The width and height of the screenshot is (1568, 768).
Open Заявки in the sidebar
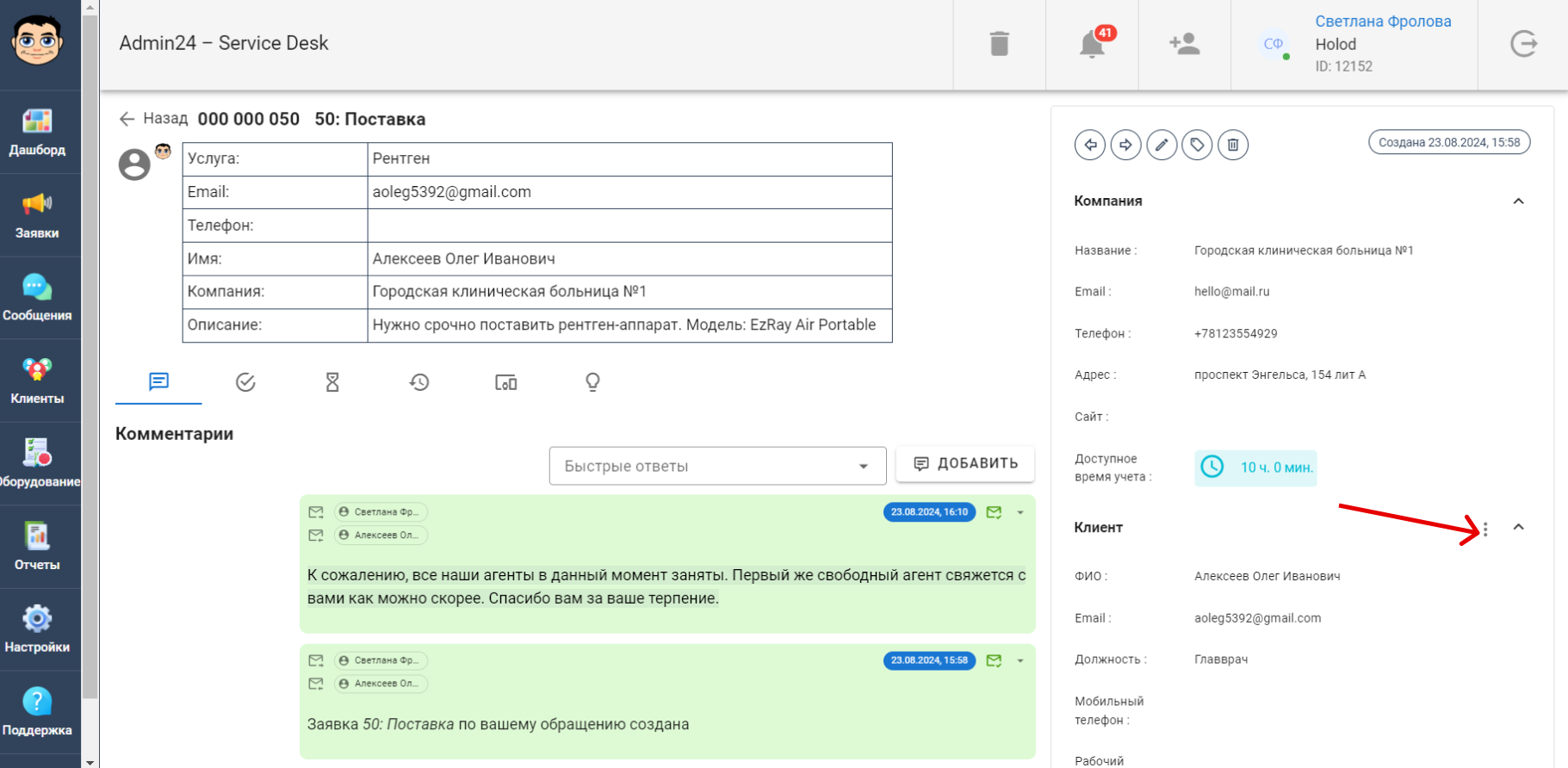point(37,215)
